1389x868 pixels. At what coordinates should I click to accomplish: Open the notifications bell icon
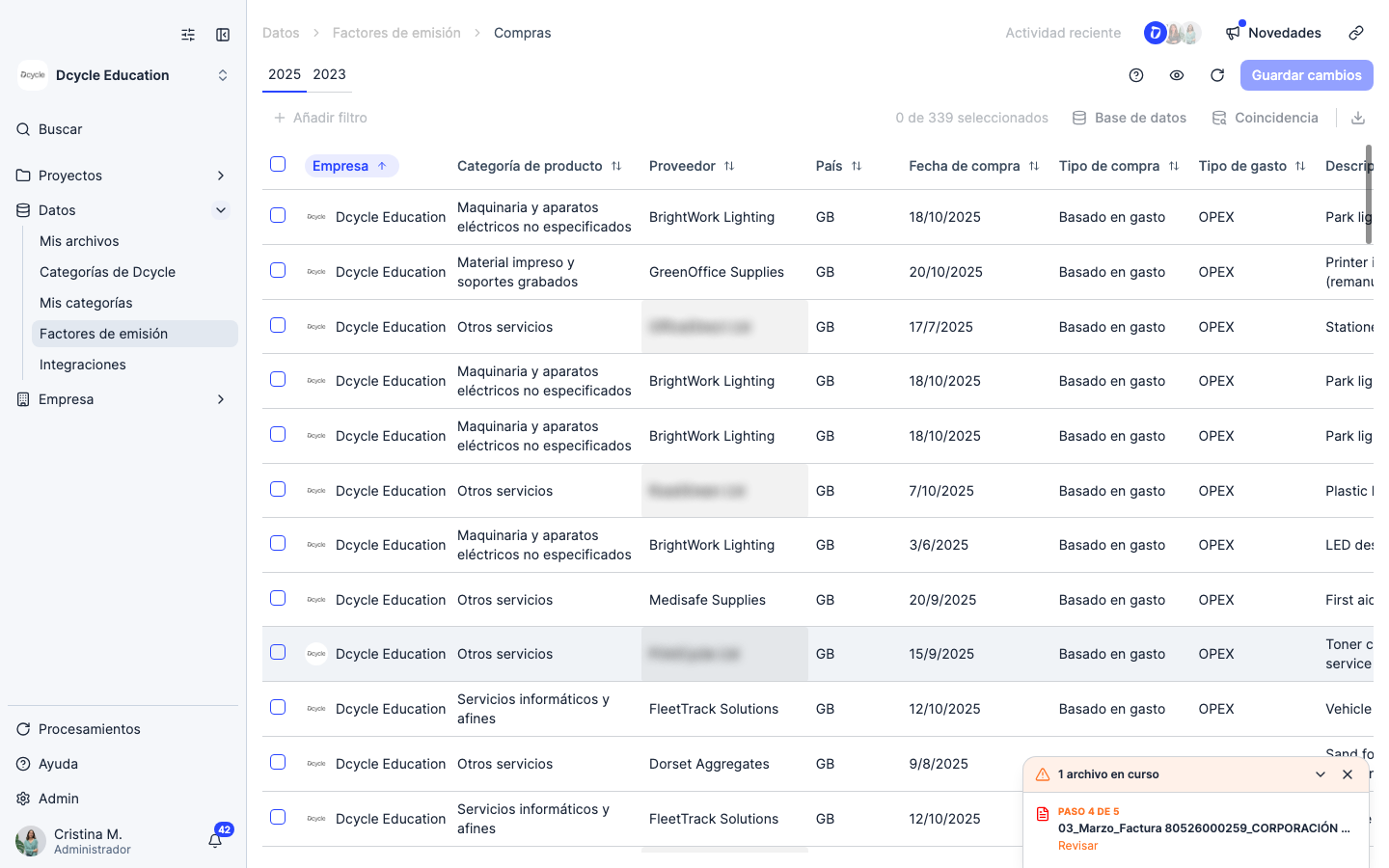[215, 840]
